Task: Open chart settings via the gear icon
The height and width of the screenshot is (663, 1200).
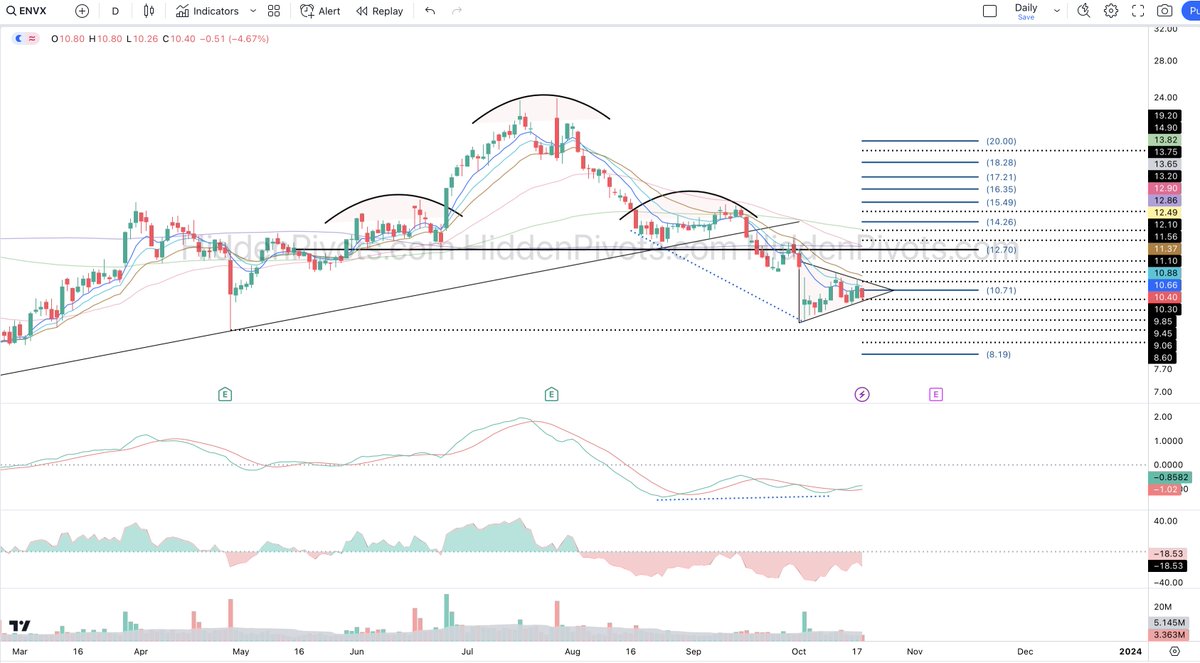Action: [1112, 10]
